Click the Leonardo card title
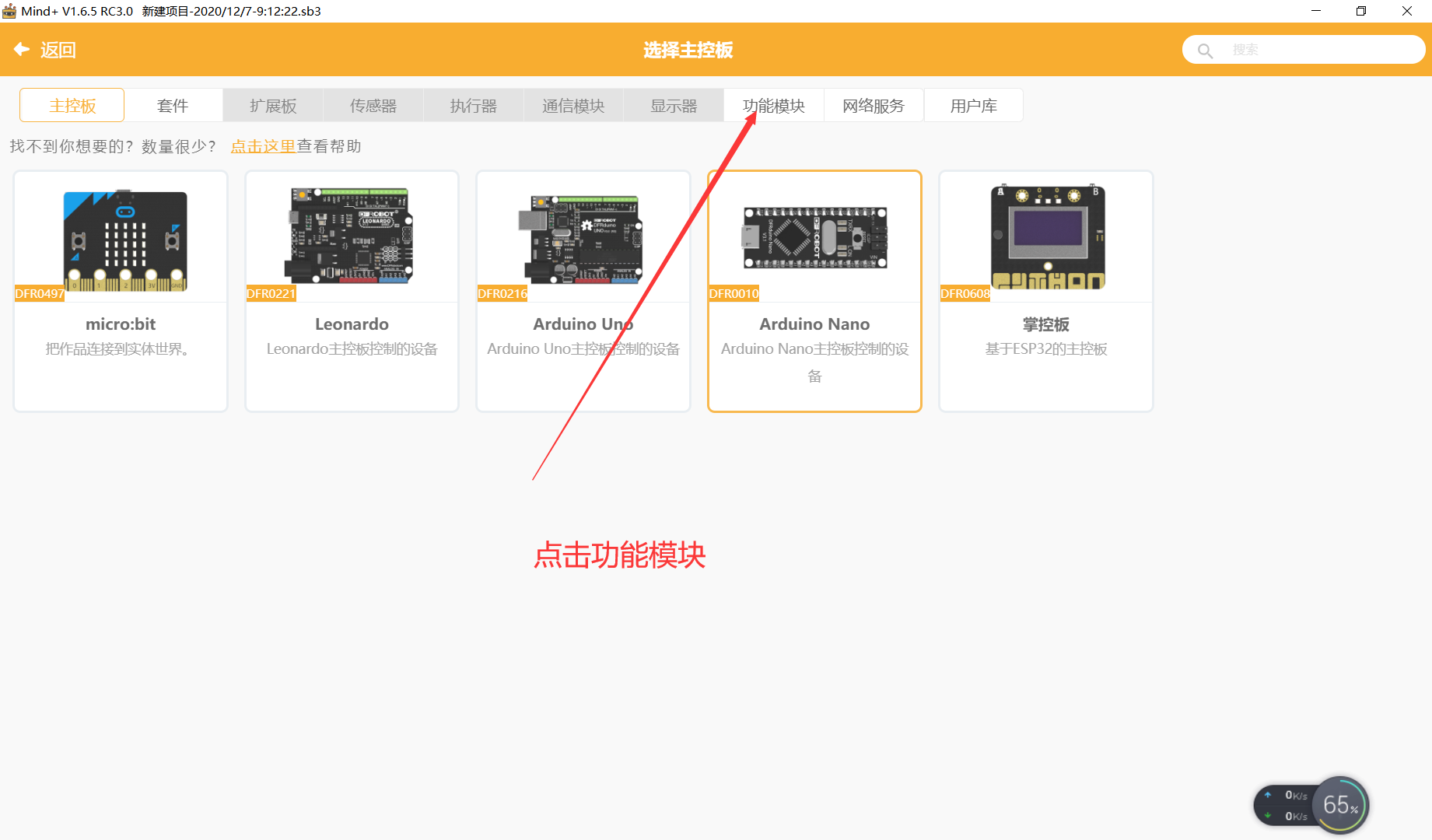Image resolution: width=1432 pixels, height=840 pixels. click(x=352, y=324)
